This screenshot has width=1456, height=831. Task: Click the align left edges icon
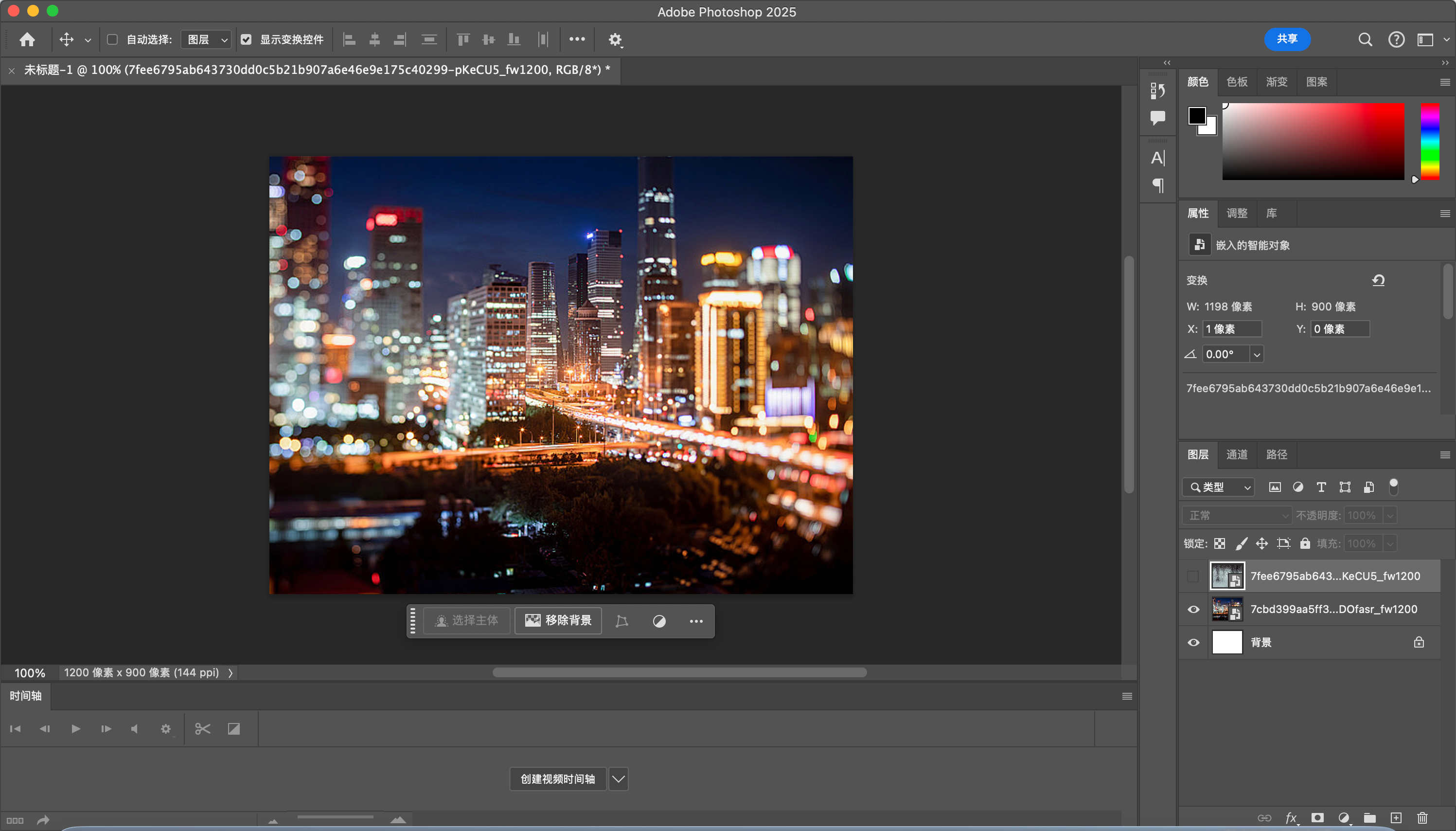(349, 39)
